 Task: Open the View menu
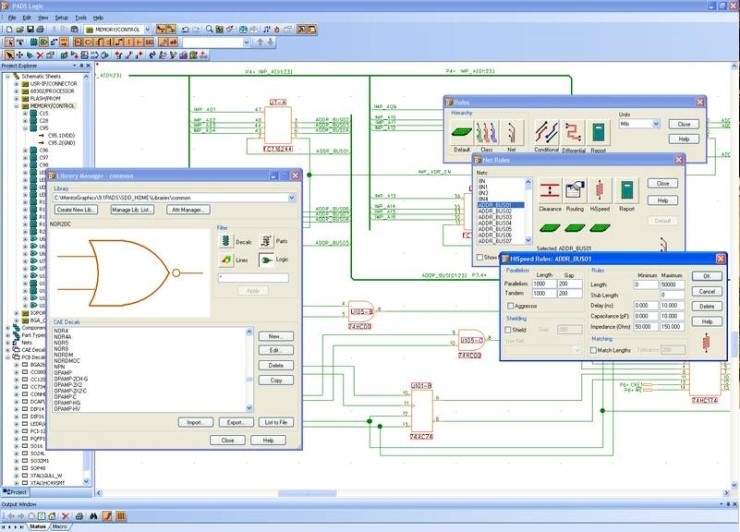[x=43, y=17]
